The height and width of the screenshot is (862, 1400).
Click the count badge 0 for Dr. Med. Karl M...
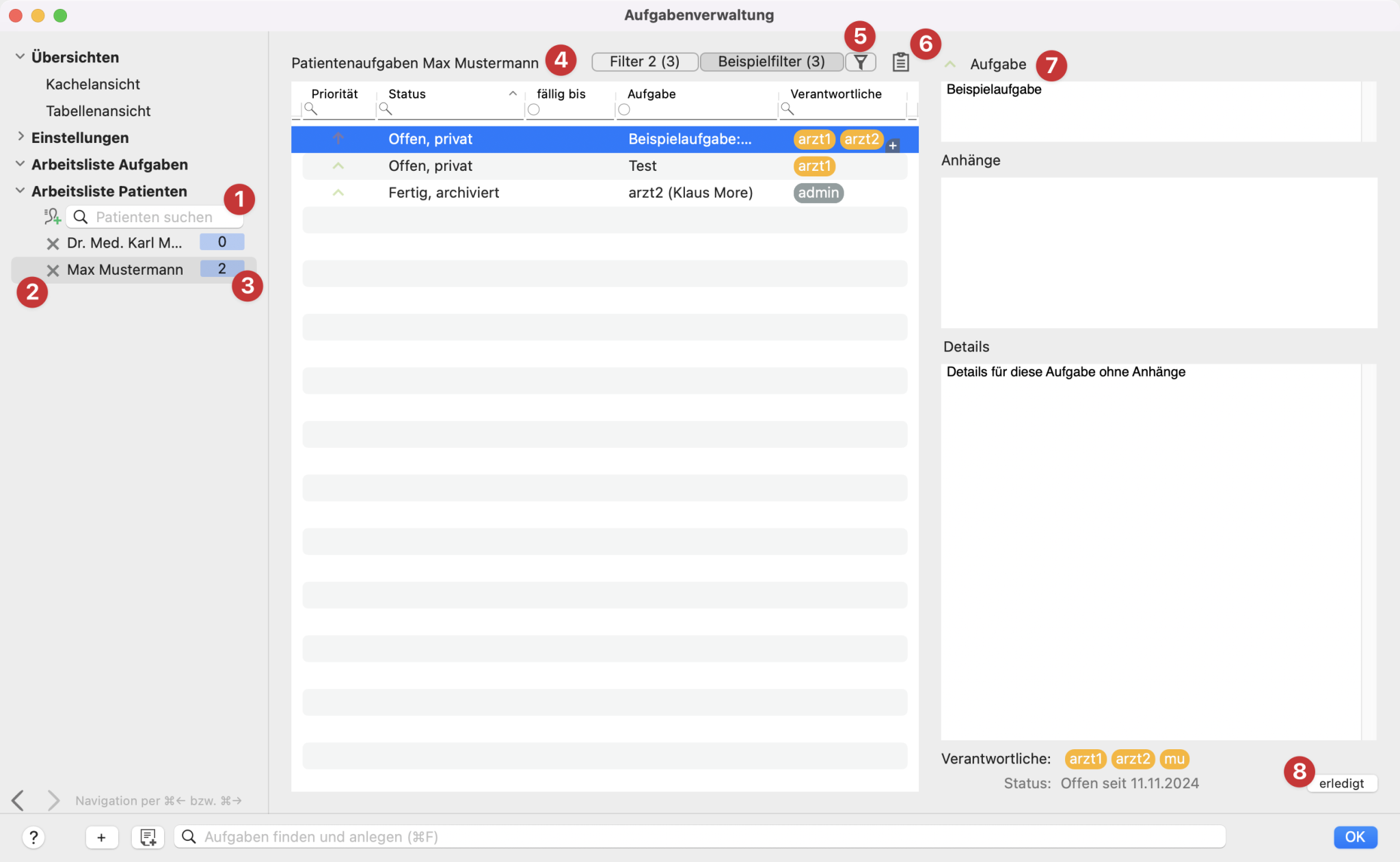221,242
